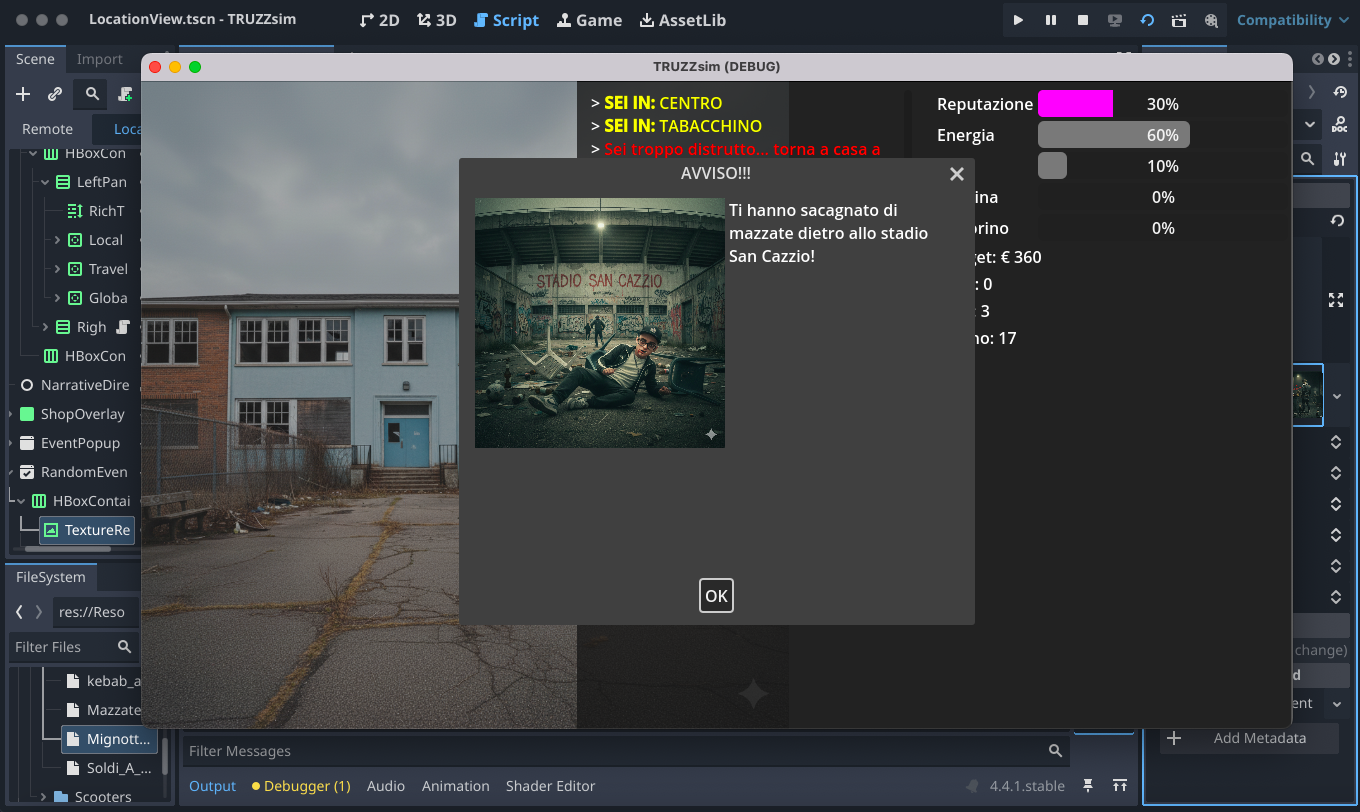Expand the Scooters folder
The image size is (1360, 812).
[x=43, y=797]
